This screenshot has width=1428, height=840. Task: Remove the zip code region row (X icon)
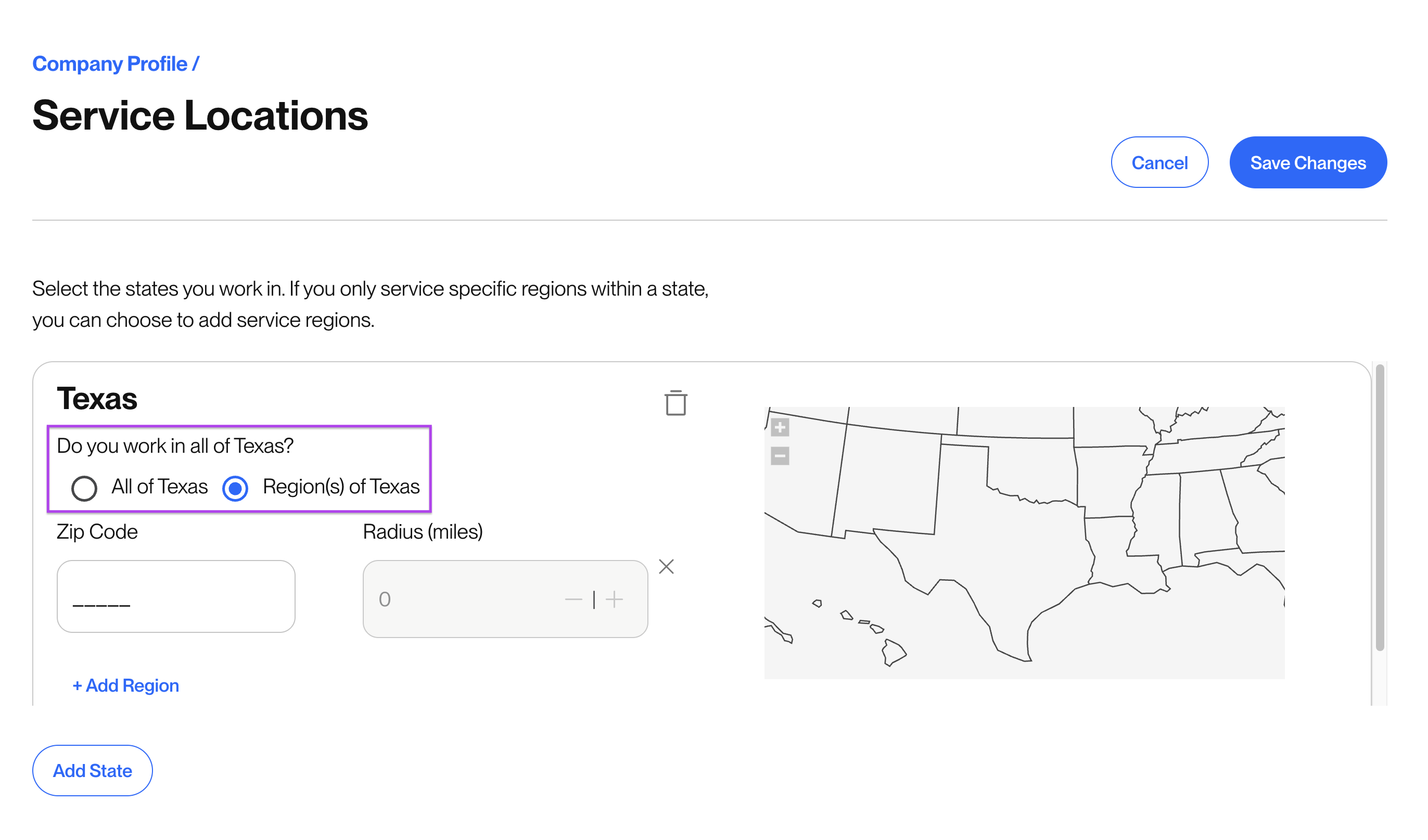pyautogui.click(x=667, y=566)
